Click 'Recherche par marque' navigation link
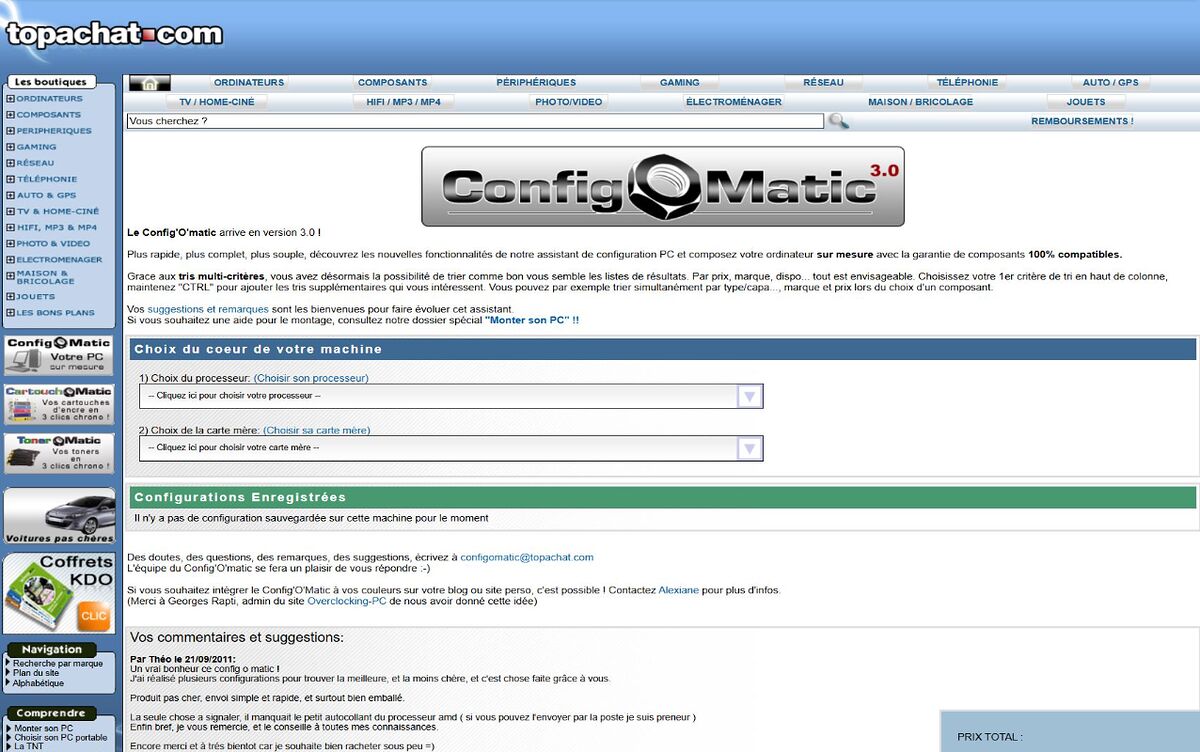This screenshot has width=1200, height=752. coord(58,663)
